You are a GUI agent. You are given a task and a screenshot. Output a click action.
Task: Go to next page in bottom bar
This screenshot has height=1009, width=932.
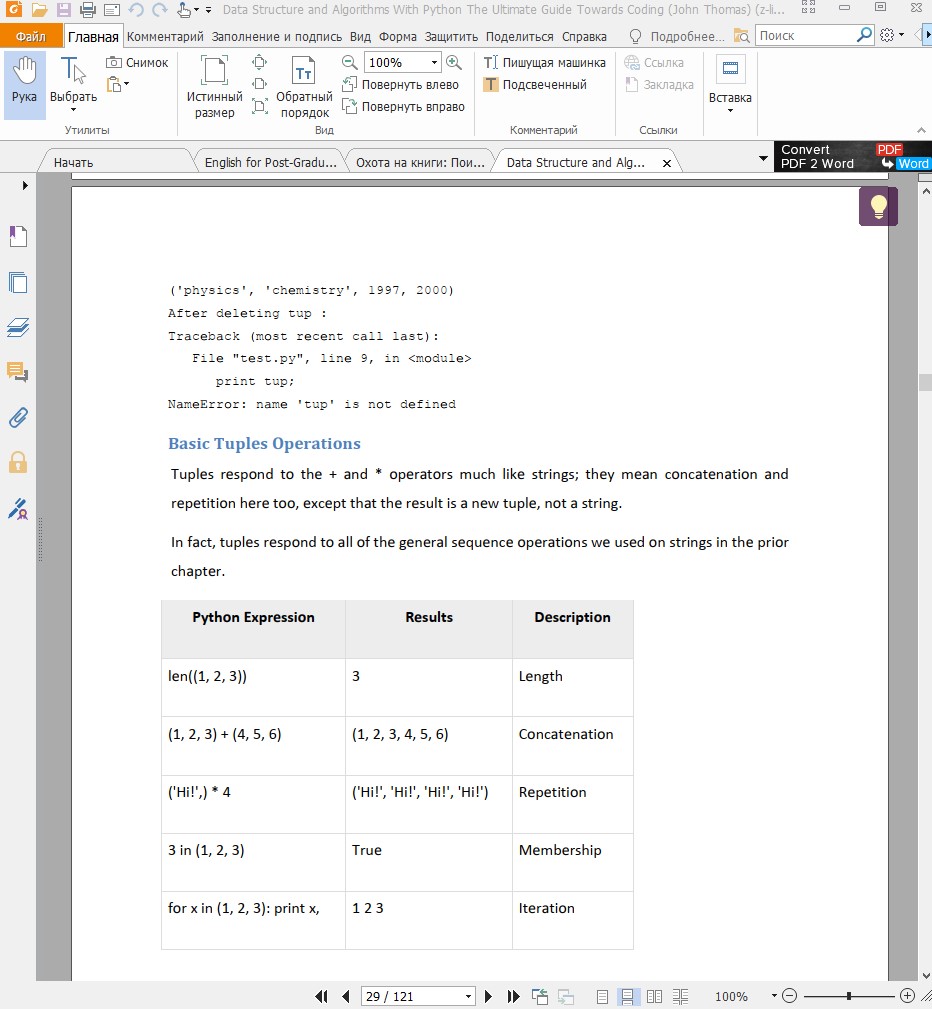pyautogui.click(x=488, y=996)
